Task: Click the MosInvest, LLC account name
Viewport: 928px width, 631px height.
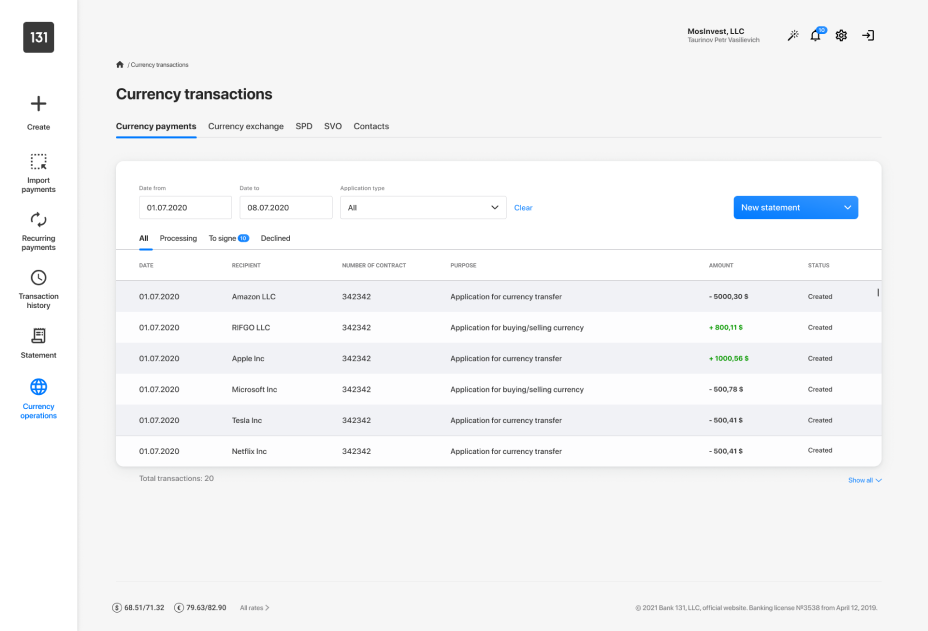Action: click(x=716, y=31)
